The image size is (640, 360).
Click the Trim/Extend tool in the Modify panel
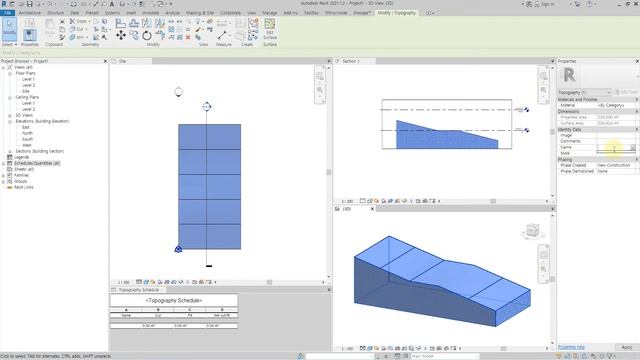(x=160, y=36)
